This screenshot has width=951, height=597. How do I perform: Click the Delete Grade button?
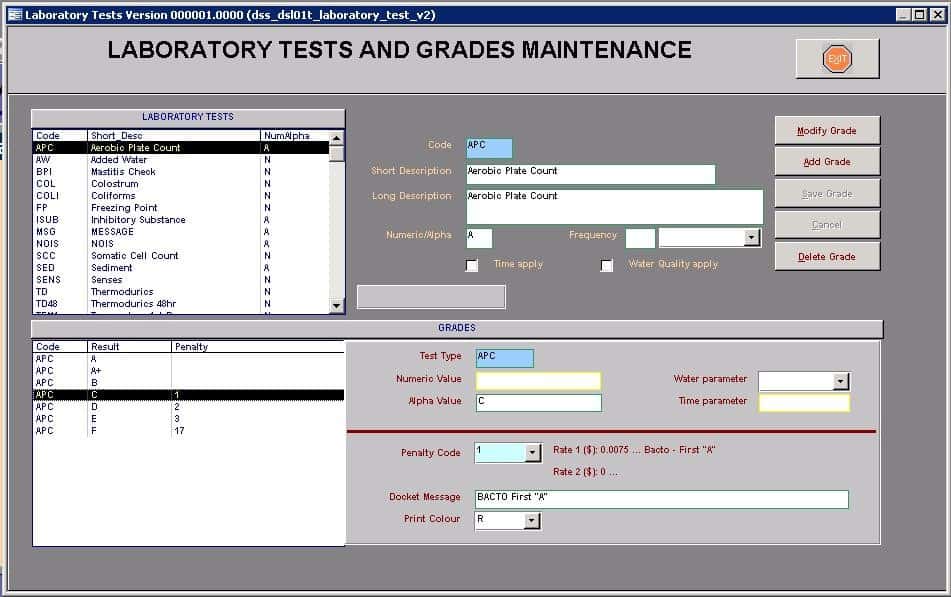[826, 256]
